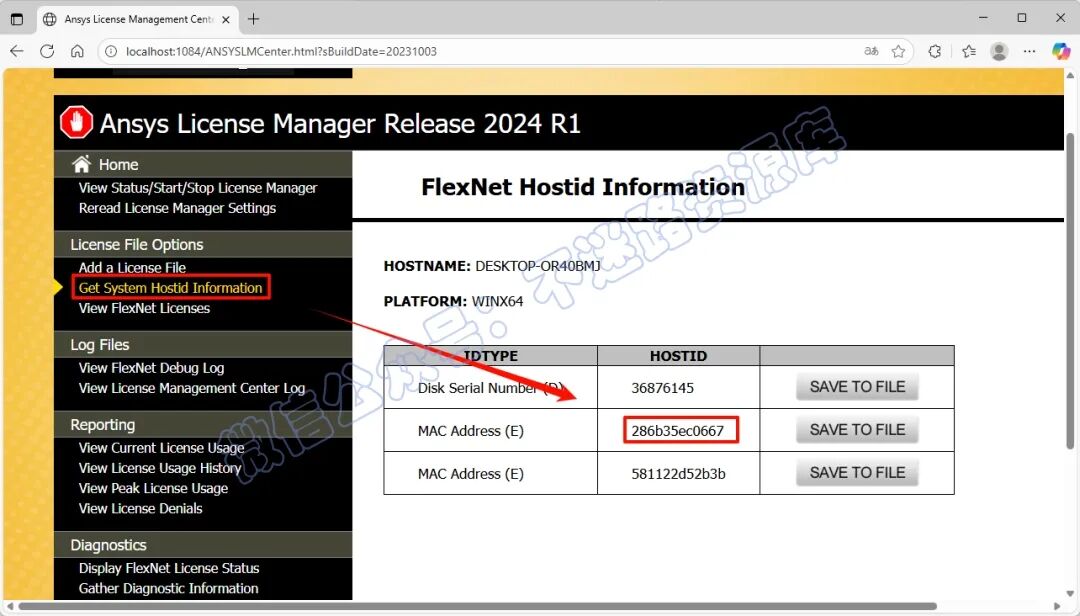Screen dimensions: 1080x616
Task: Open View Status/Start/Stop License Manager
Action: [198, 187]
